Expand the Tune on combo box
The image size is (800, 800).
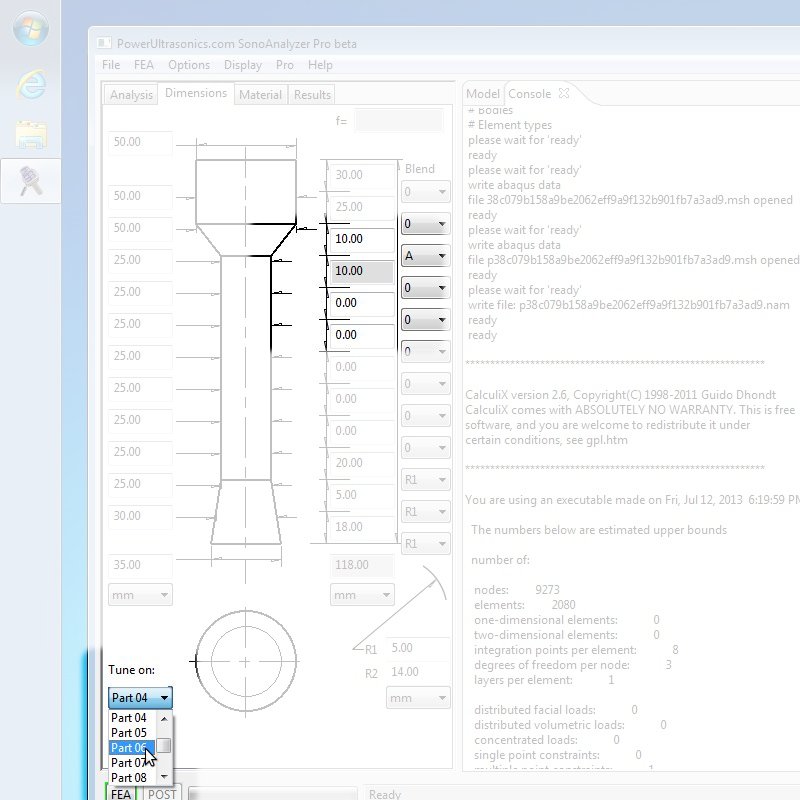pos(140,697)
